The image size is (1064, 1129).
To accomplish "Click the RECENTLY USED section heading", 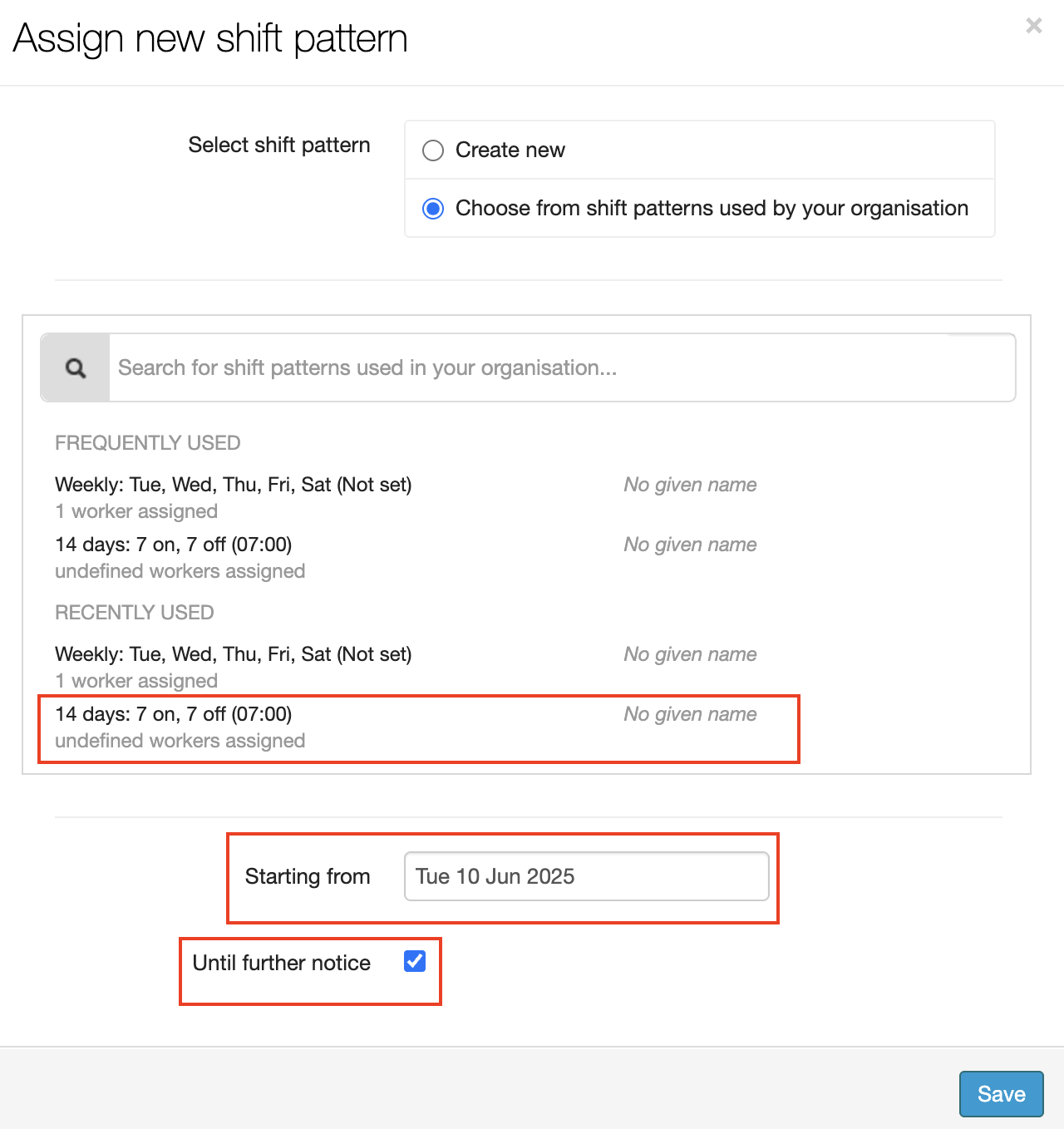I will coord(135,613).
